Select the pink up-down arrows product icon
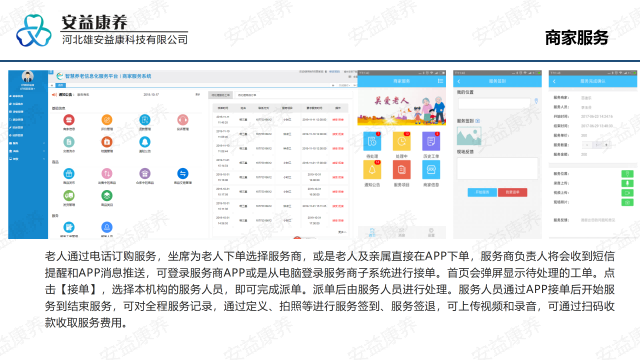 107,173
